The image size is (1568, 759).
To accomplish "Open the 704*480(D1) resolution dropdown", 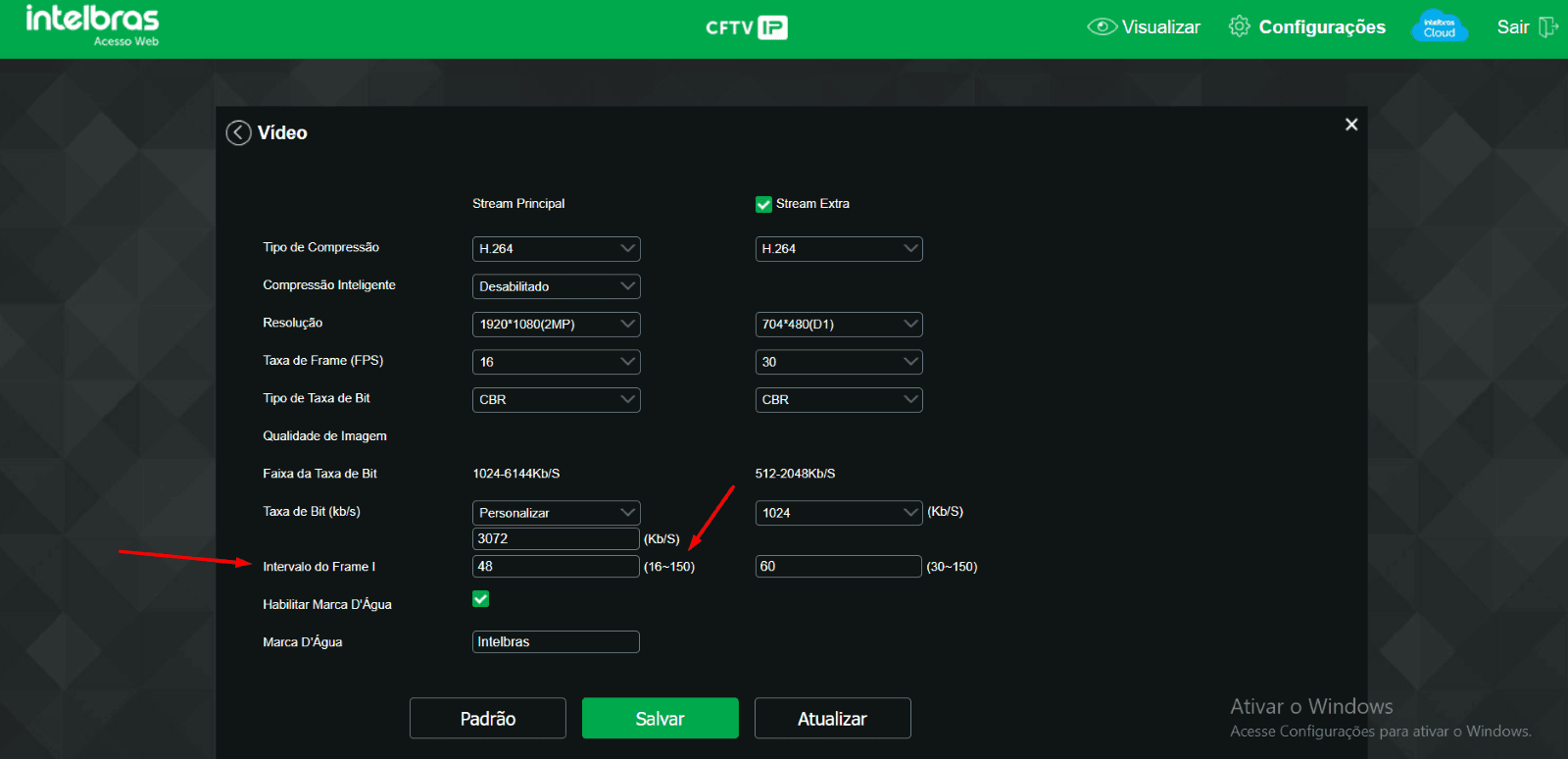I will coord(839,325).
